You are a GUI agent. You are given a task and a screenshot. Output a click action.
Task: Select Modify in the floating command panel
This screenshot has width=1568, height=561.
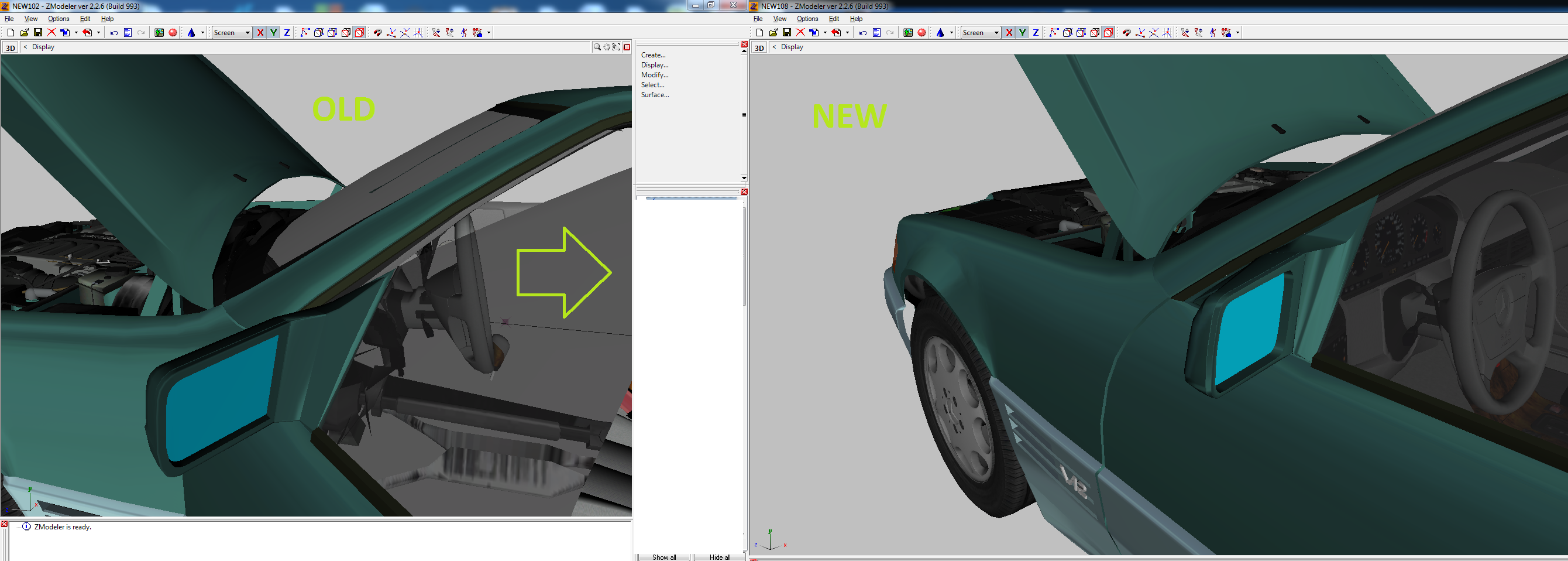point(654,74)
